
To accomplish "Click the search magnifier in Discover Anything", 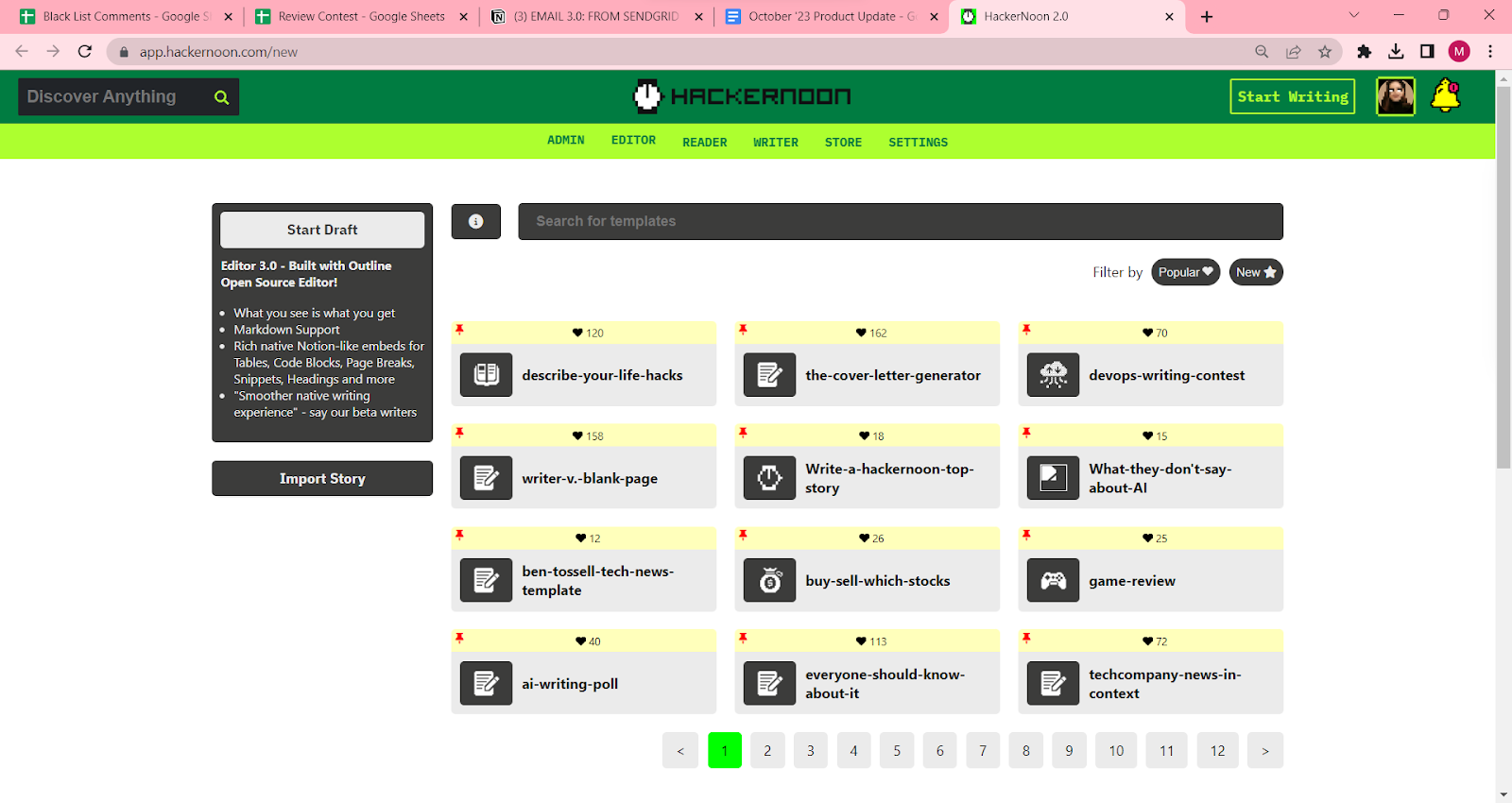I will [x=221, y=97].
